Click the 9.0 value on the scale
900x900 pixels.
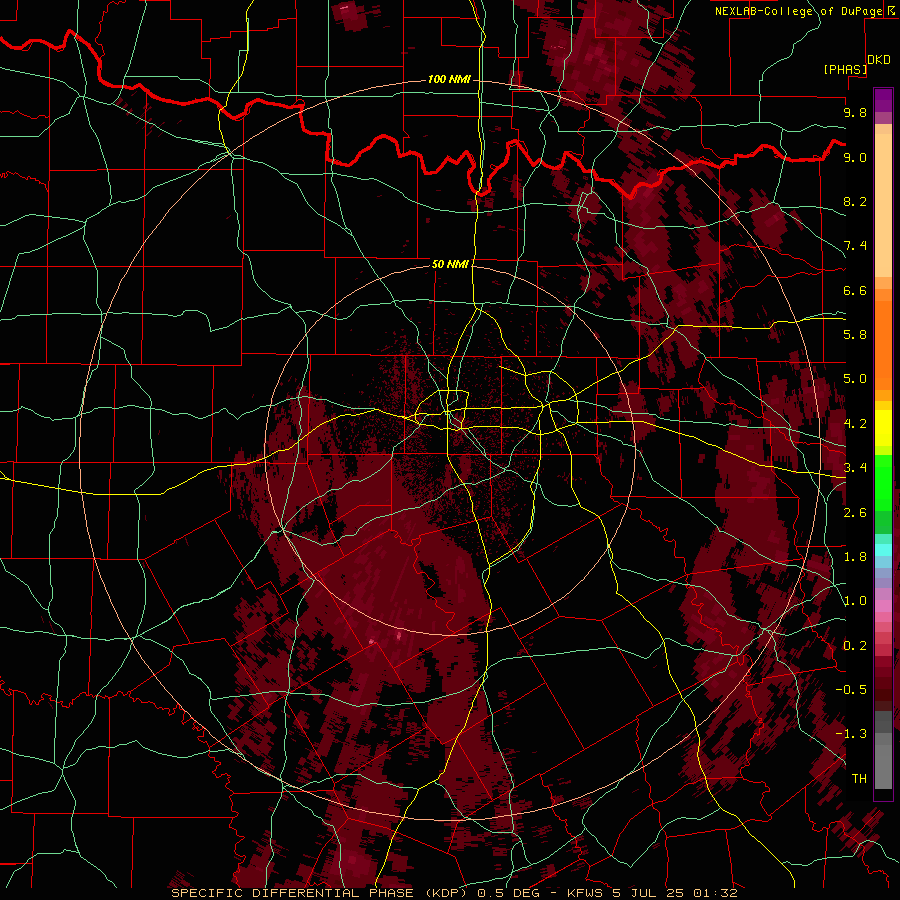[x=855, y=157]
